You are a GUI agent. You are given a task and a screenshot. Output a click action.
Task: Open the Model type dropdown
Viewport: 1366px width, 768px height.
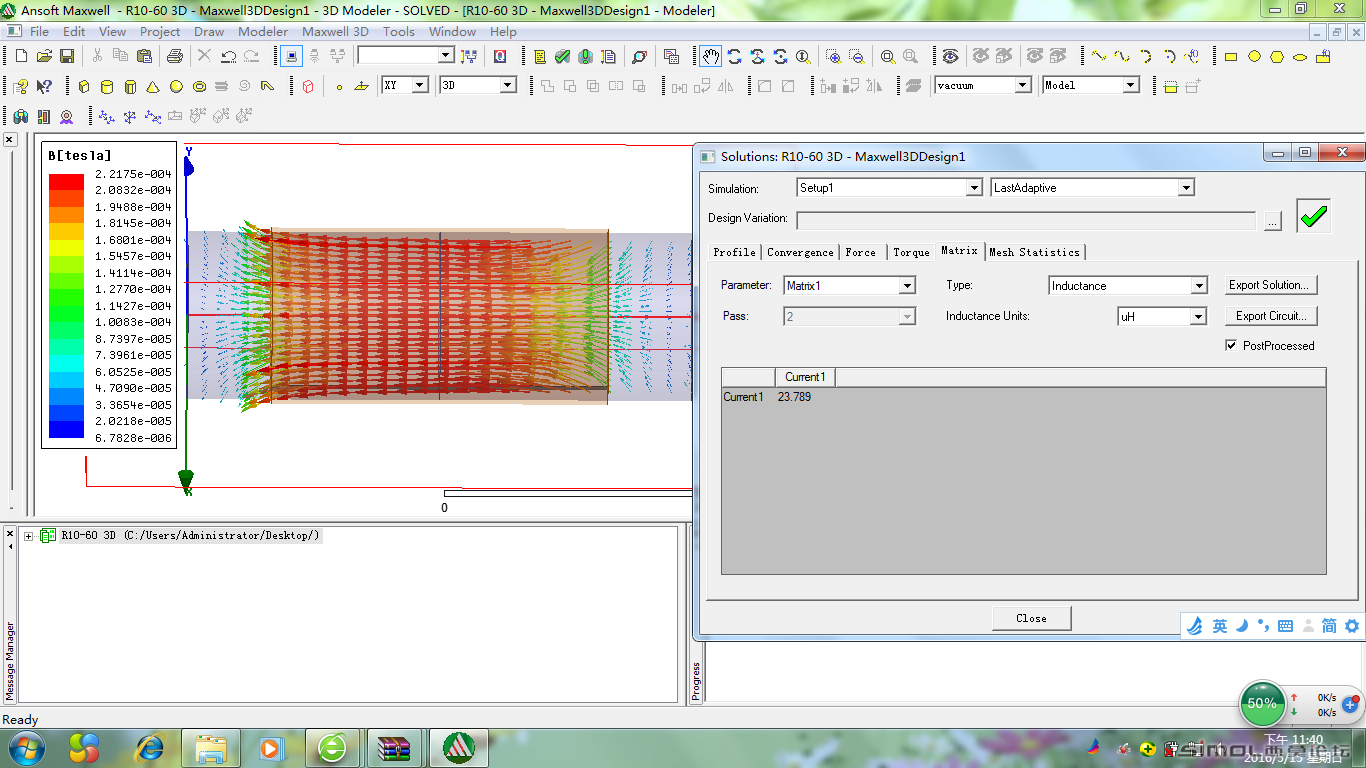point(1131,86)
